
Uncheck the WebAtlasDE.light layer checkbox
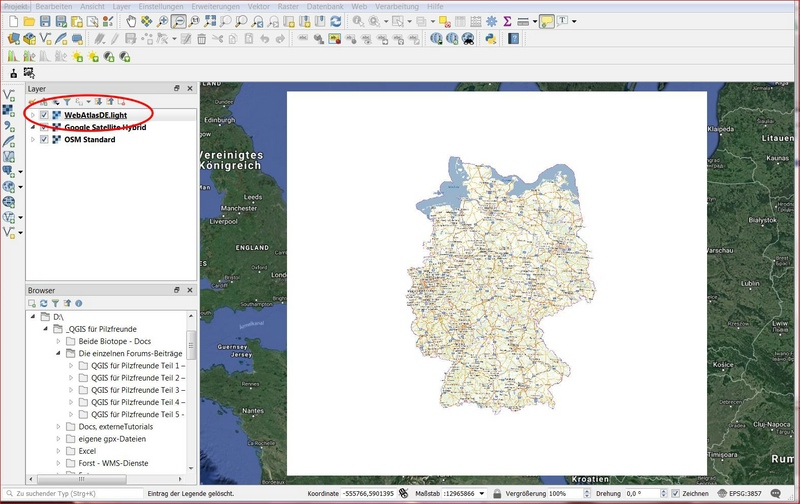(44, 115)
